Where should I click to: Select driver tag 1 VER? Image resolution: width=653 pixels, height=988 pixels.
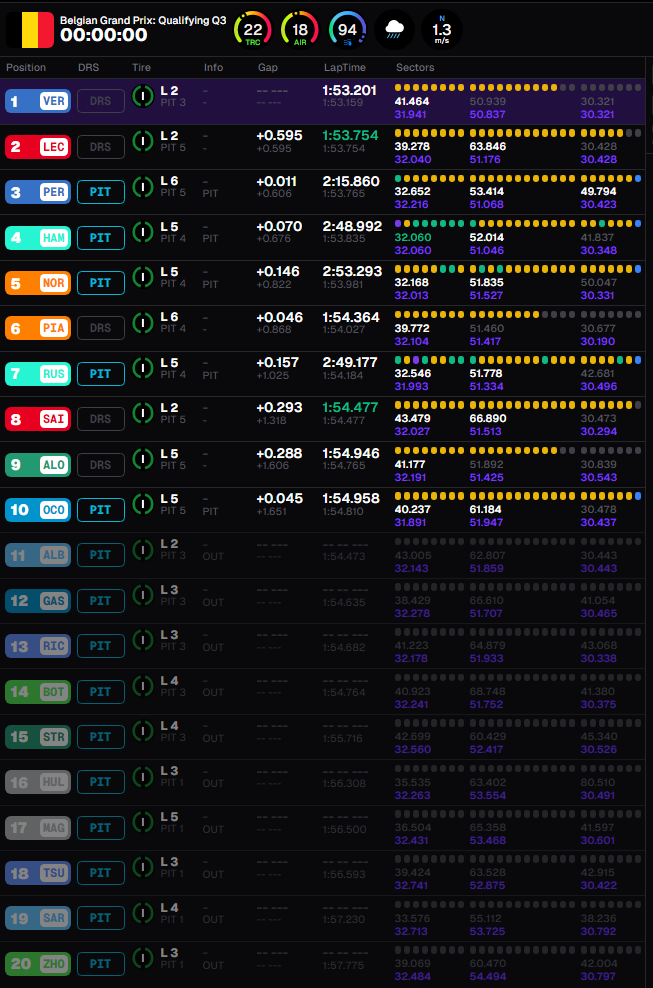tap(38, 101)
